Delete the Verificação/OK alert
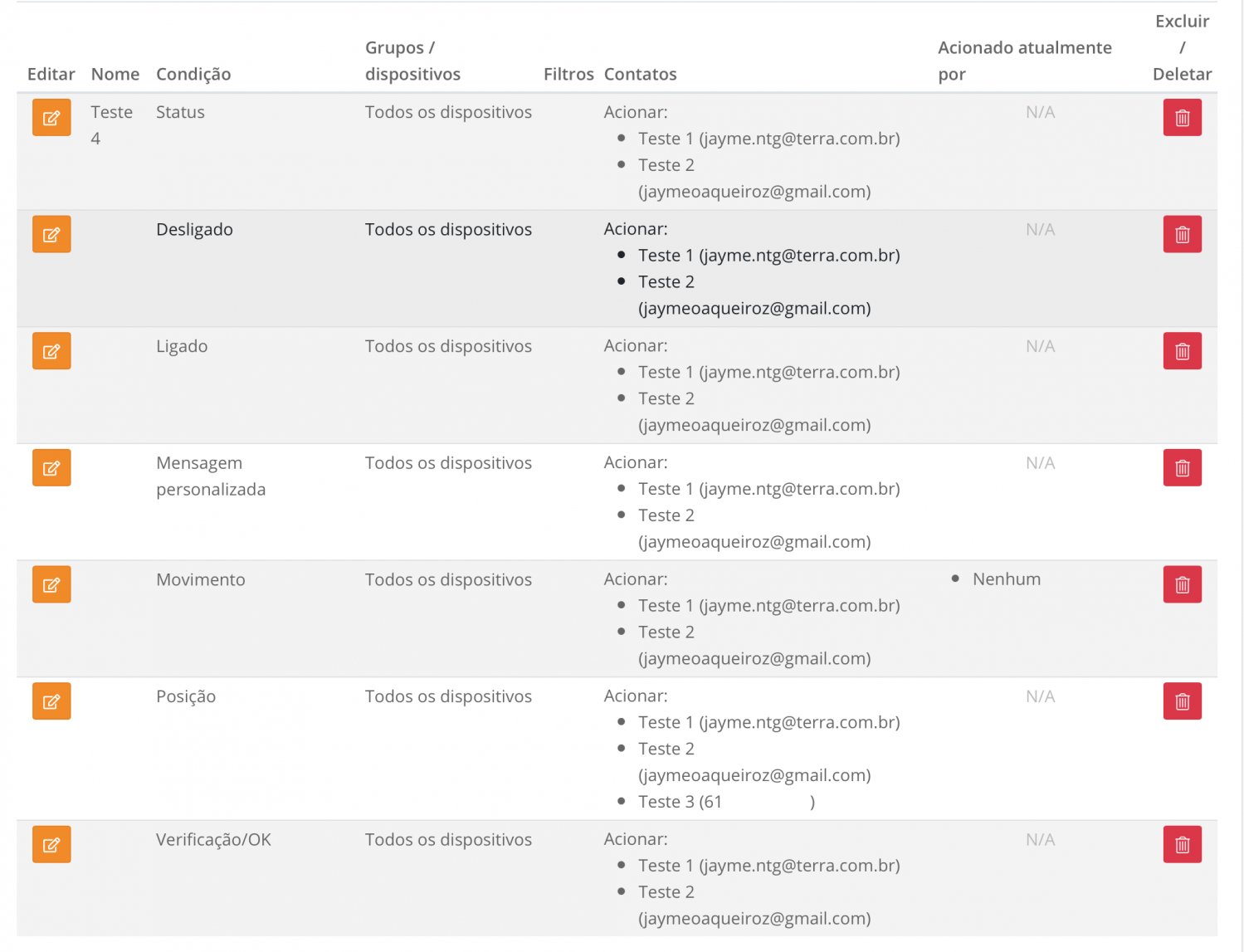 tap(1182, 845)
